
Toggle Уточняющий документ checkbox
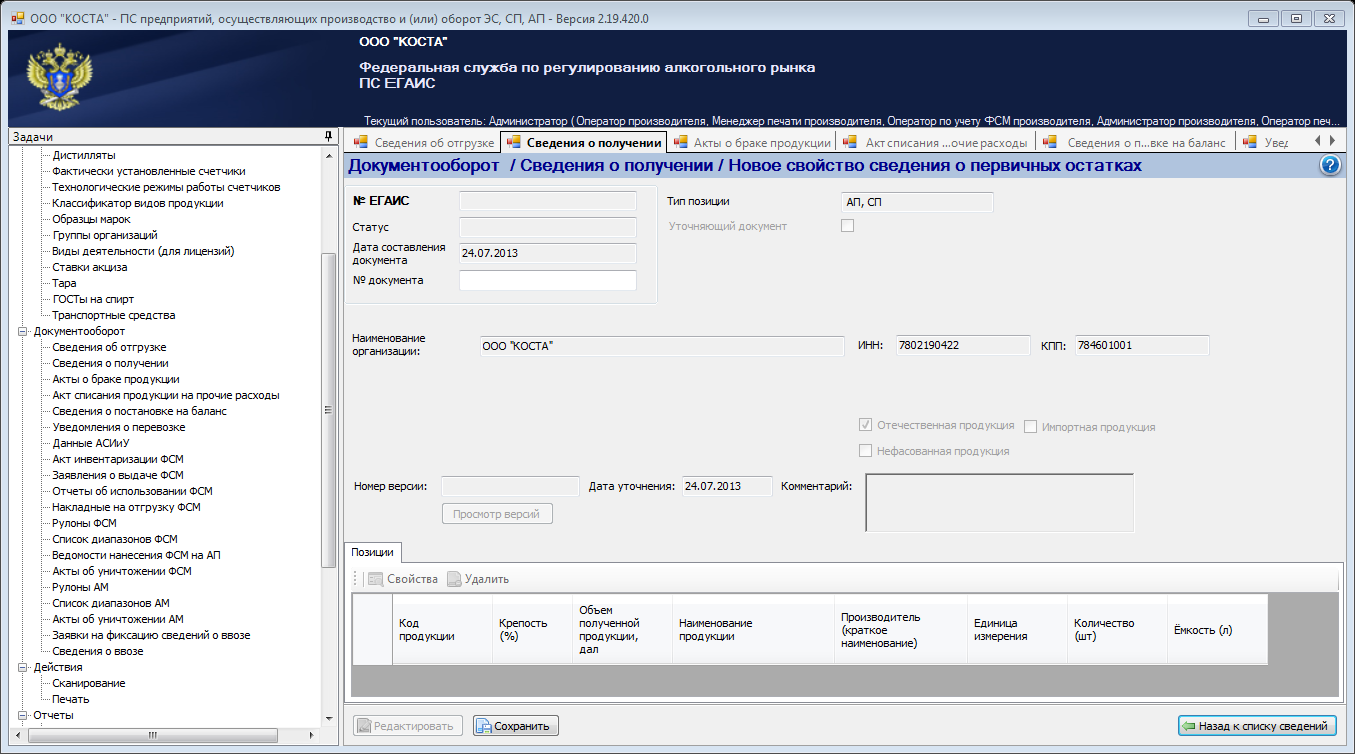pos(847,226)
